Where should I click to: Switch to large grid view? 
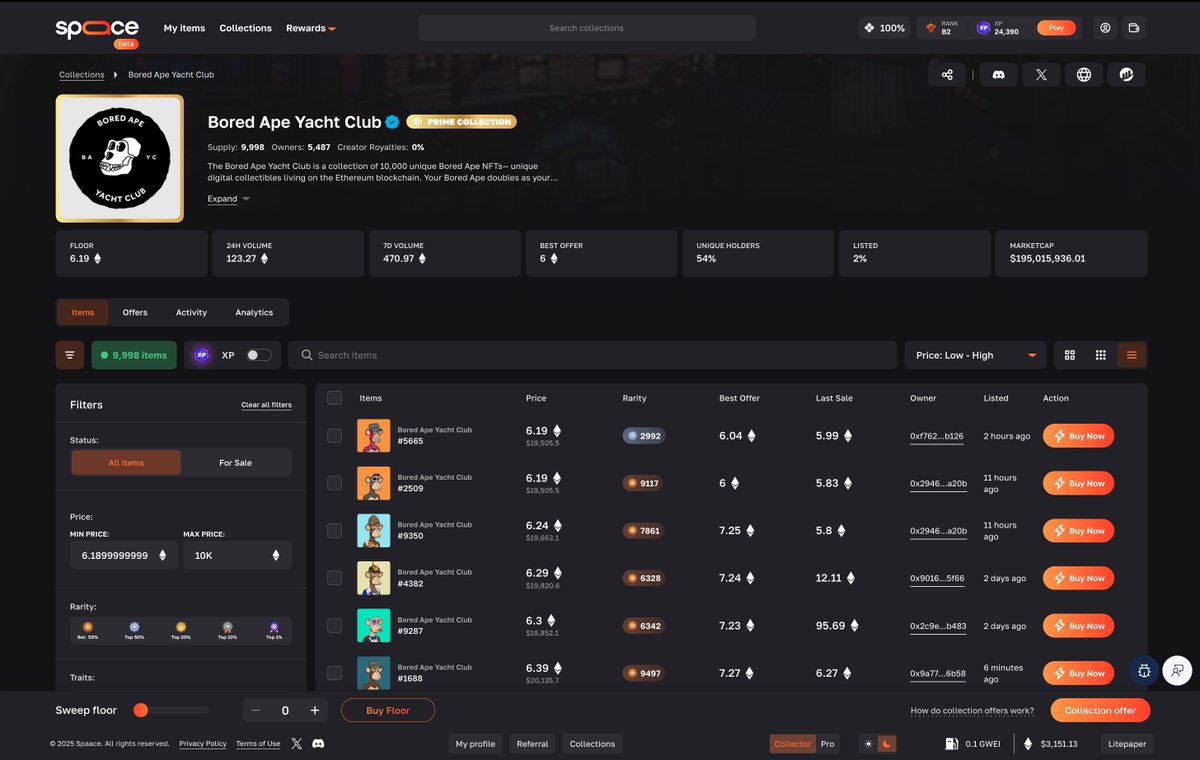pos(1069,355)
